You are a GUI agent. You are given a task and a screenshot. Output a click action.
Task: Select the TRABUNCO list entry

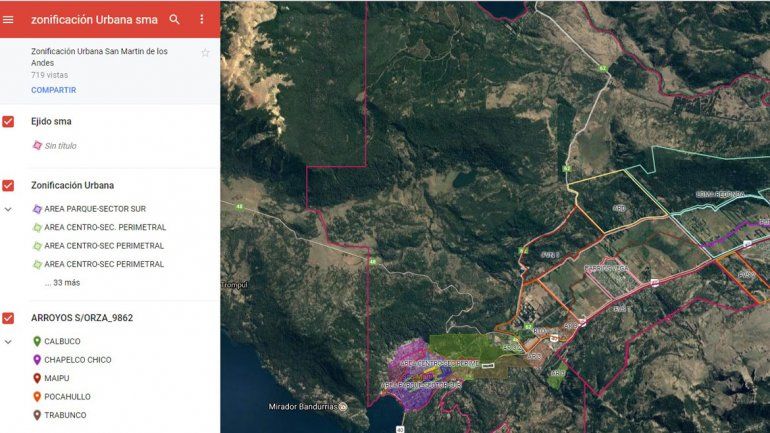65,415
